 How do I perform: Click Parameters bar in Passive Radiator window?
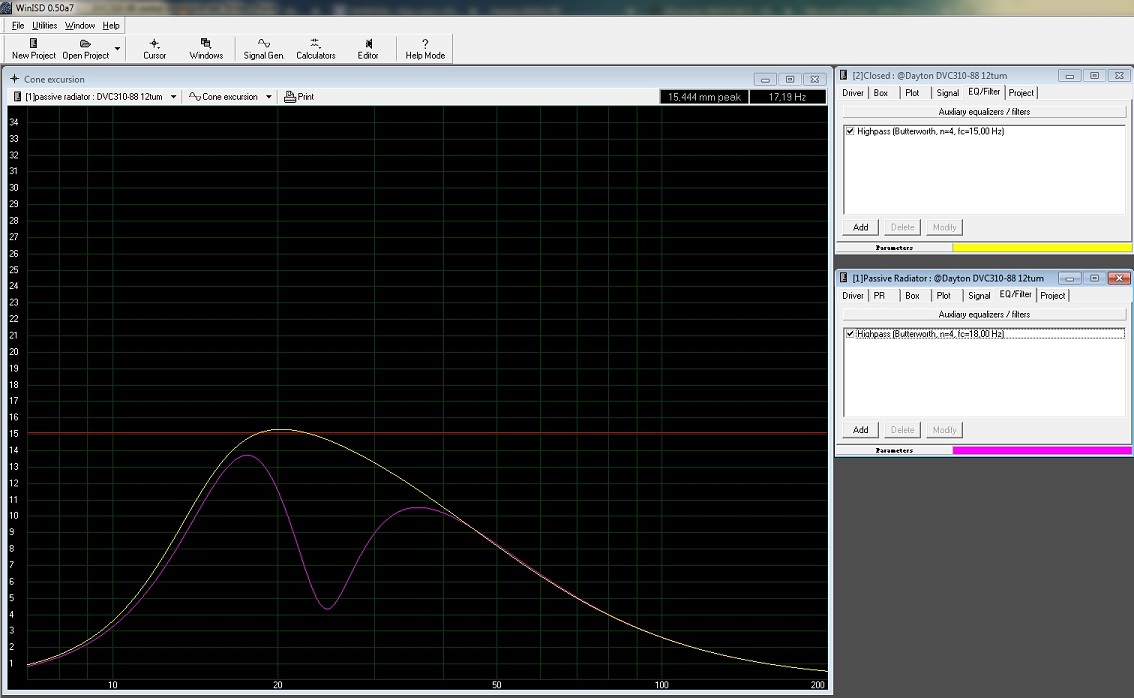point(895,450)
